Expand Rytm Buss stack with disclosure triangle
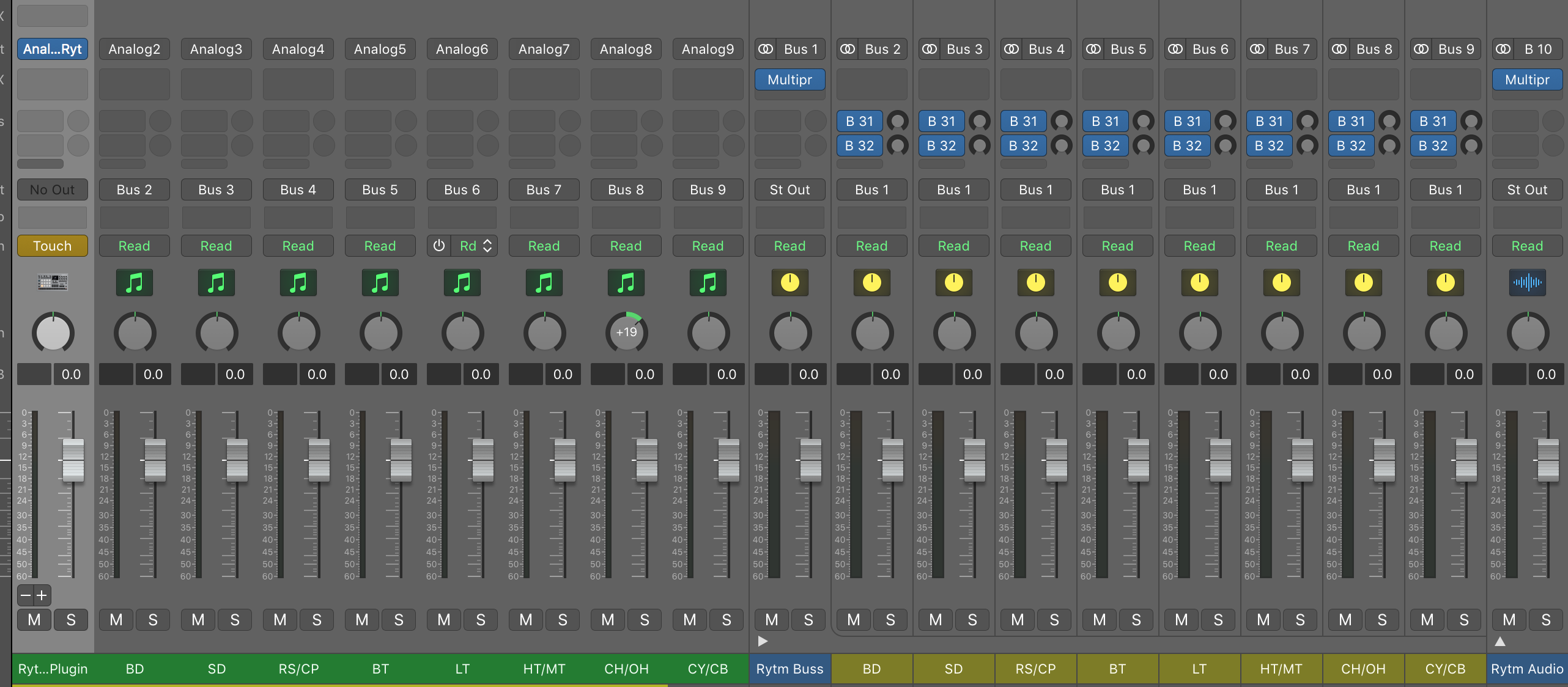 coord(762,641)
